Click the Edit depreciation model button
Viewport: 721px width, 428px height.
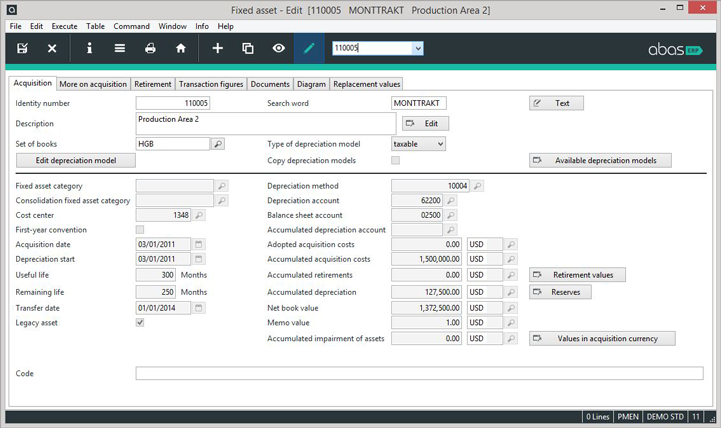coord(76,160)
